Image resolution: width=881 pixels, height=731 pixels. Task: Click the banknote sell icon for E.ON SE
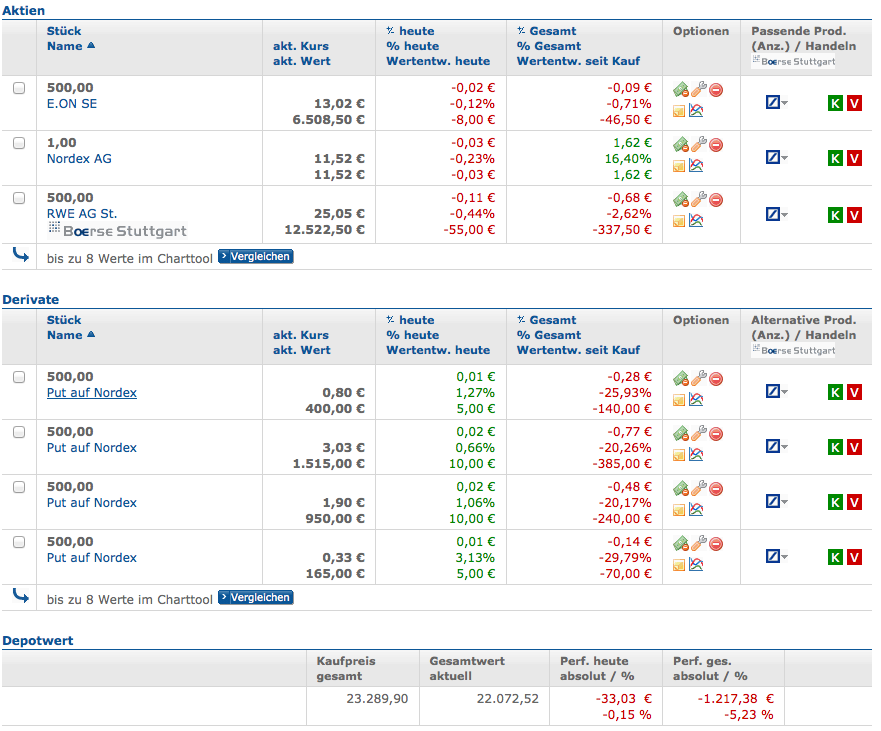[x=680, y=89]
